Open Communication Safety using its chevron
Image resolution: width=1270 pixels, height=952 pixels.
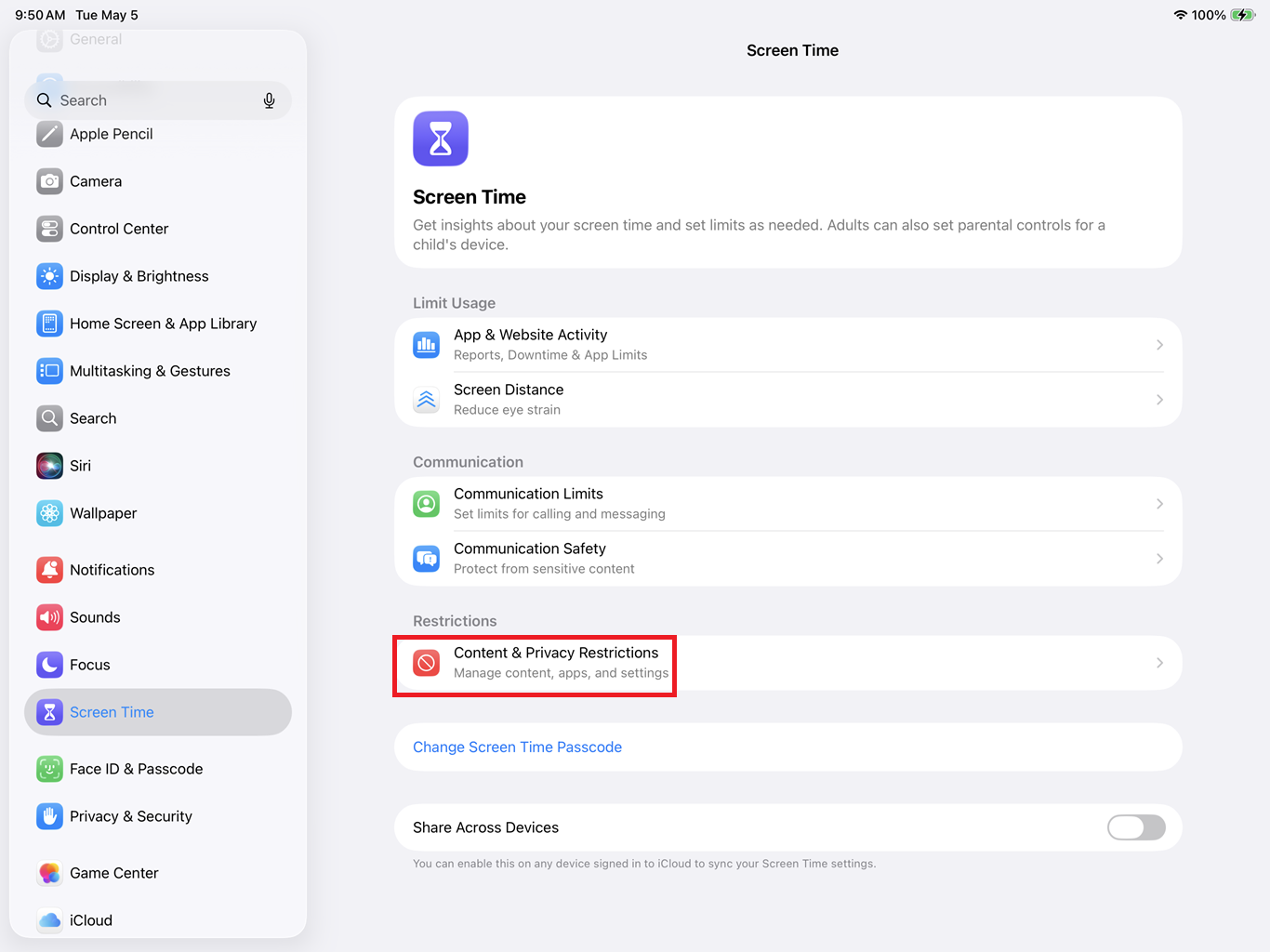pos(1159,559)
